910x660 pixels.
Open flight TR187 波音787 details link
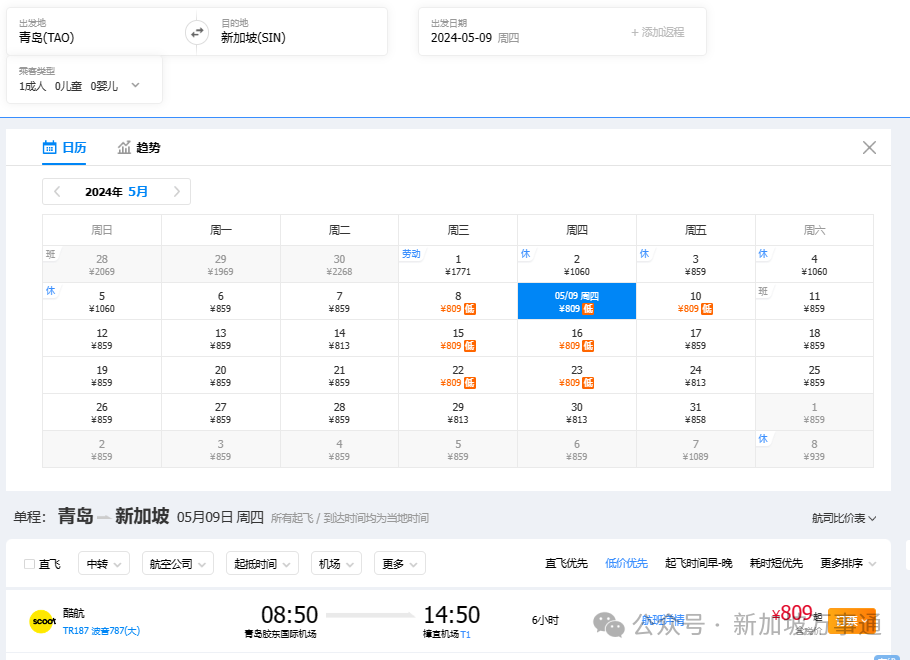tap(101, 630)
